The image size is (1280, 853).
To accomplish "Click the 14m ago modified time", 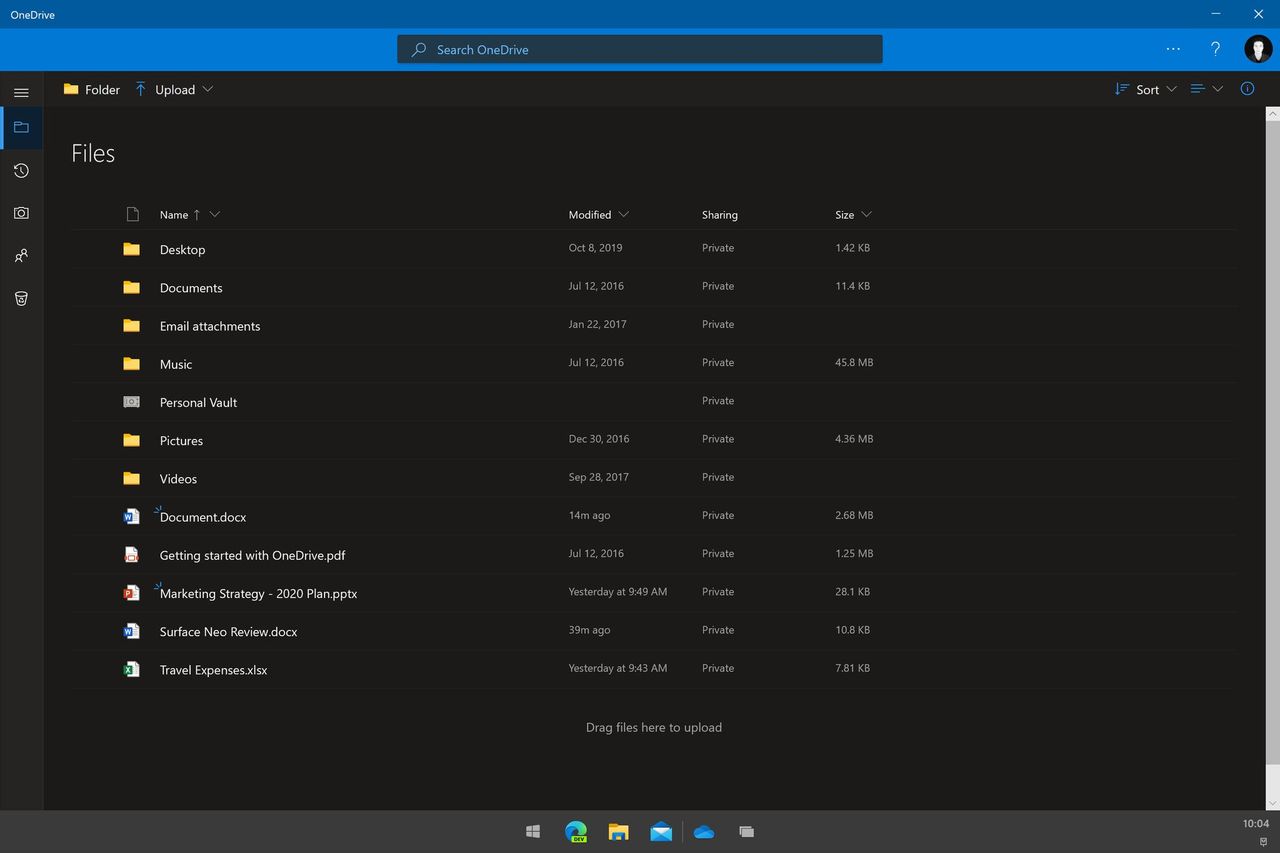I will pos(589,515).
